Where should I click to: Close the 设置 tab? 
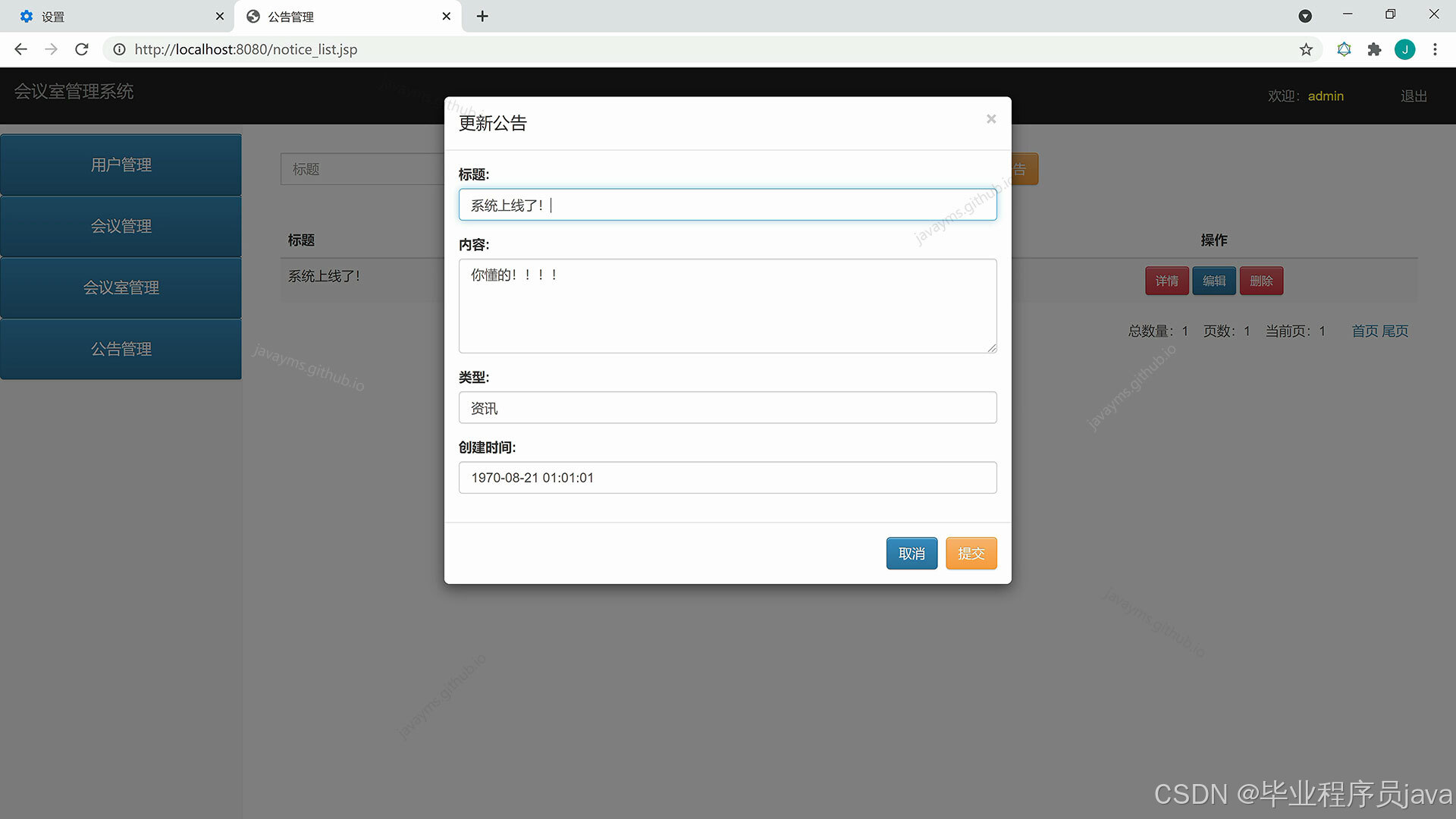pos(220,16)
